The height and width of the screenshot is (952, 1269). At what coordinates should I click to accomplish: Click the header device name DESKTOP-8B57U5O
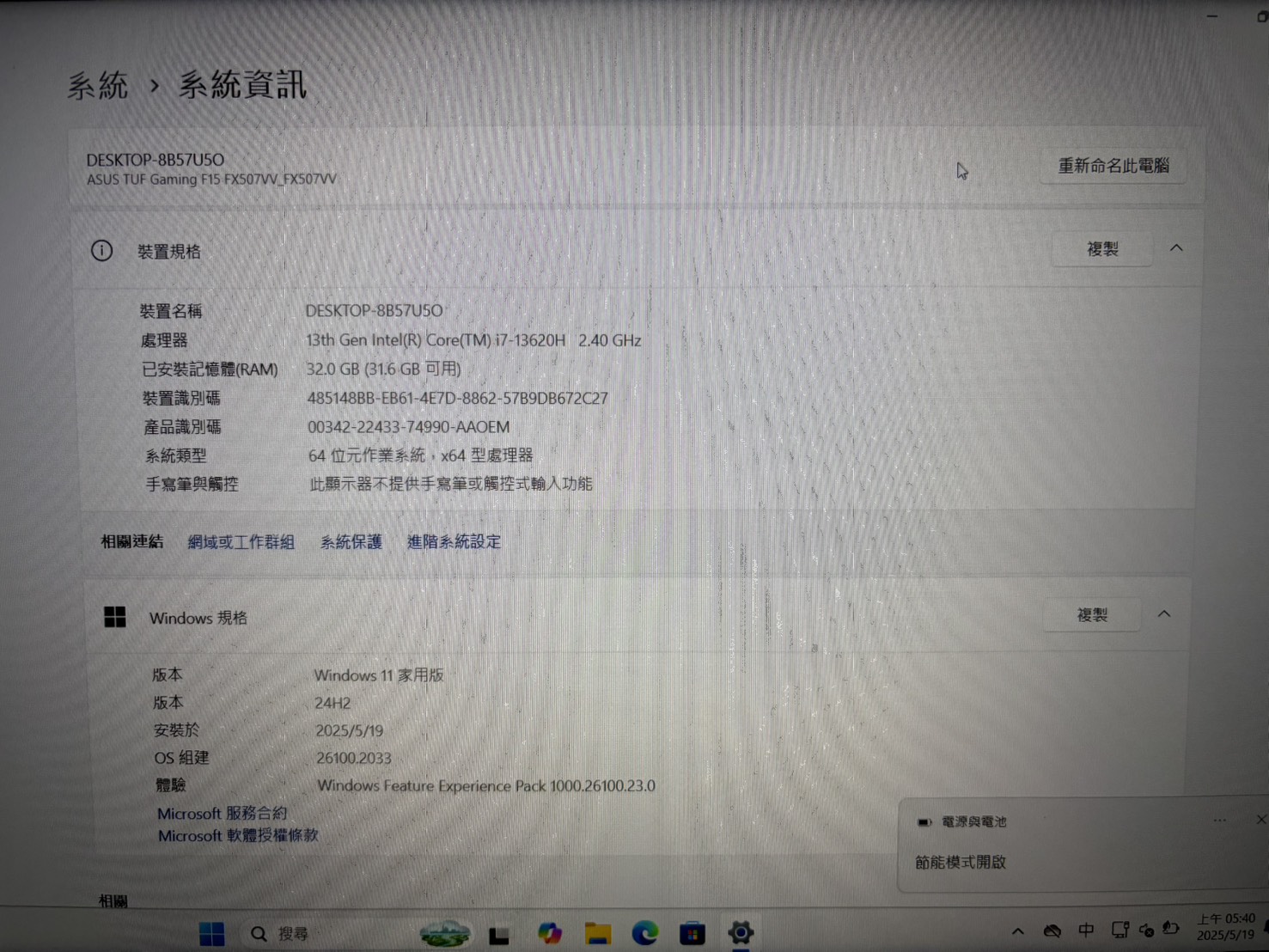[x=156, y=160]
